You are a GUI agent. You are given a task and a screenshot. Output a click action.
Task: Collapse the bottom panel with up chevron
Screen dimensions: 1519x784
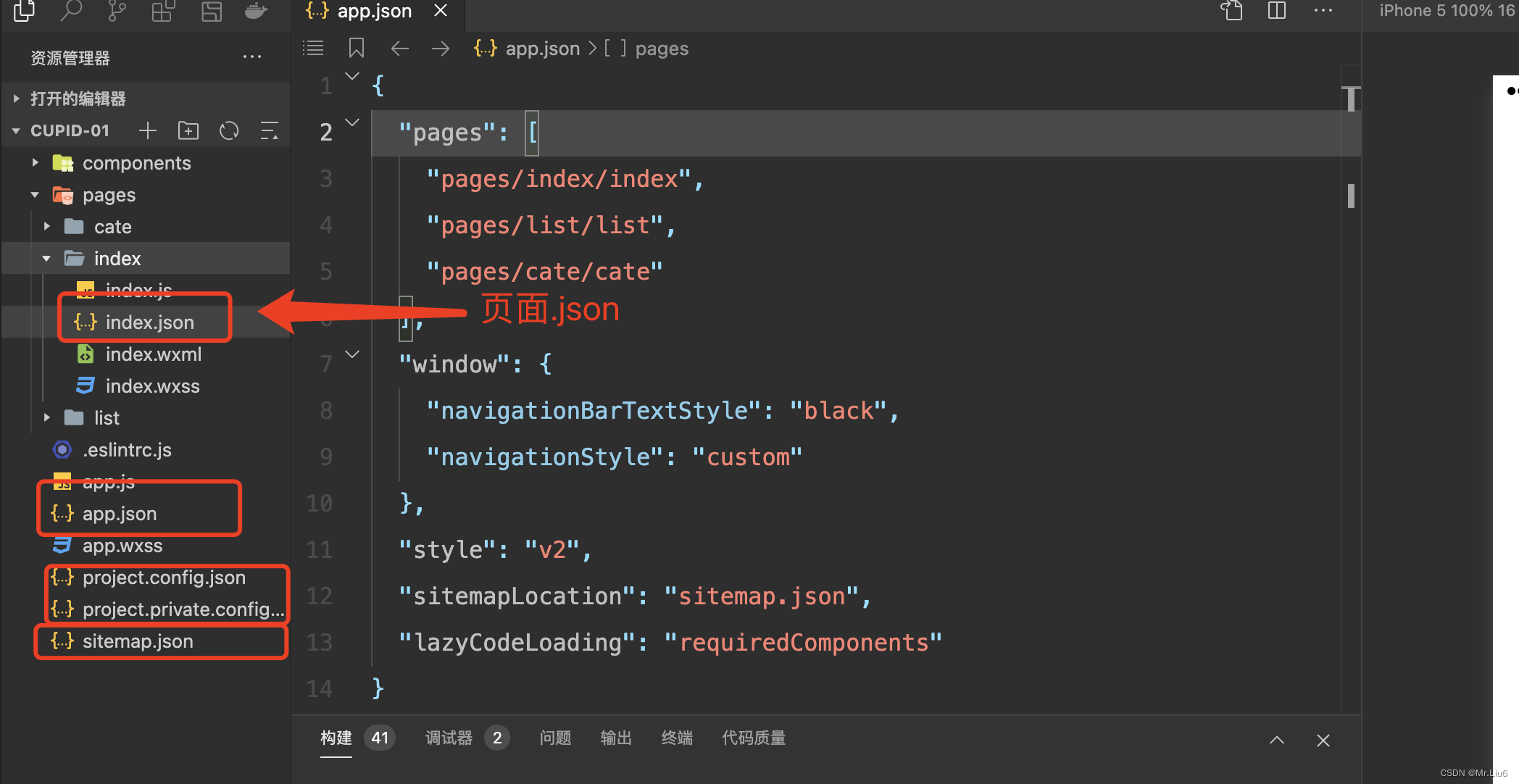1277,740
